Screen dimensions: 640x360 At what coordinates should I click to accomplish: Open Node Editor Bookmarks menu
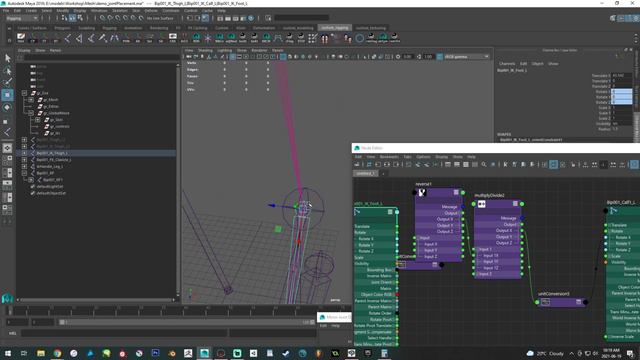point(389,157)
